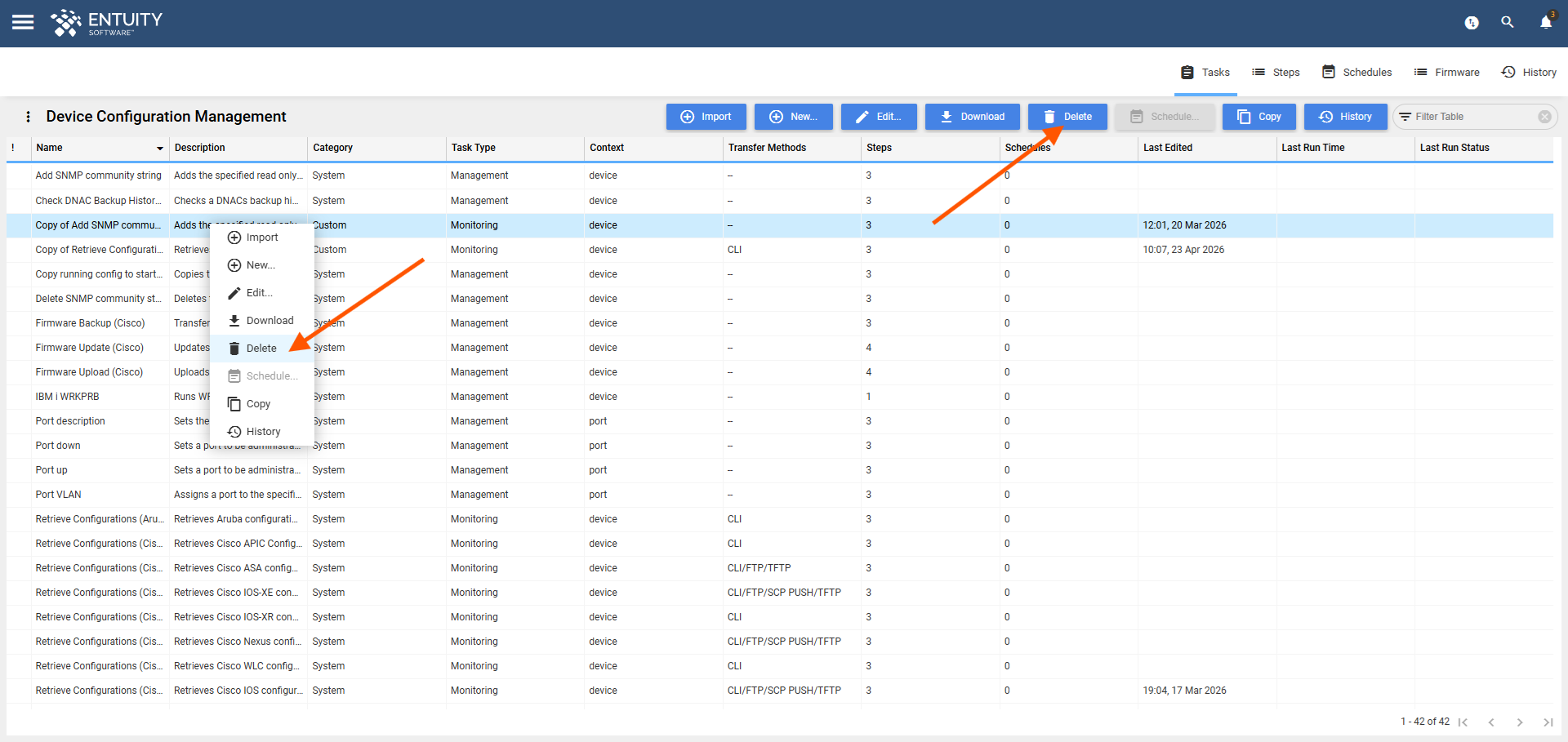1568x742 pixels.
Task: Click the History toolbar button
Action: (x=1346, y=117)
